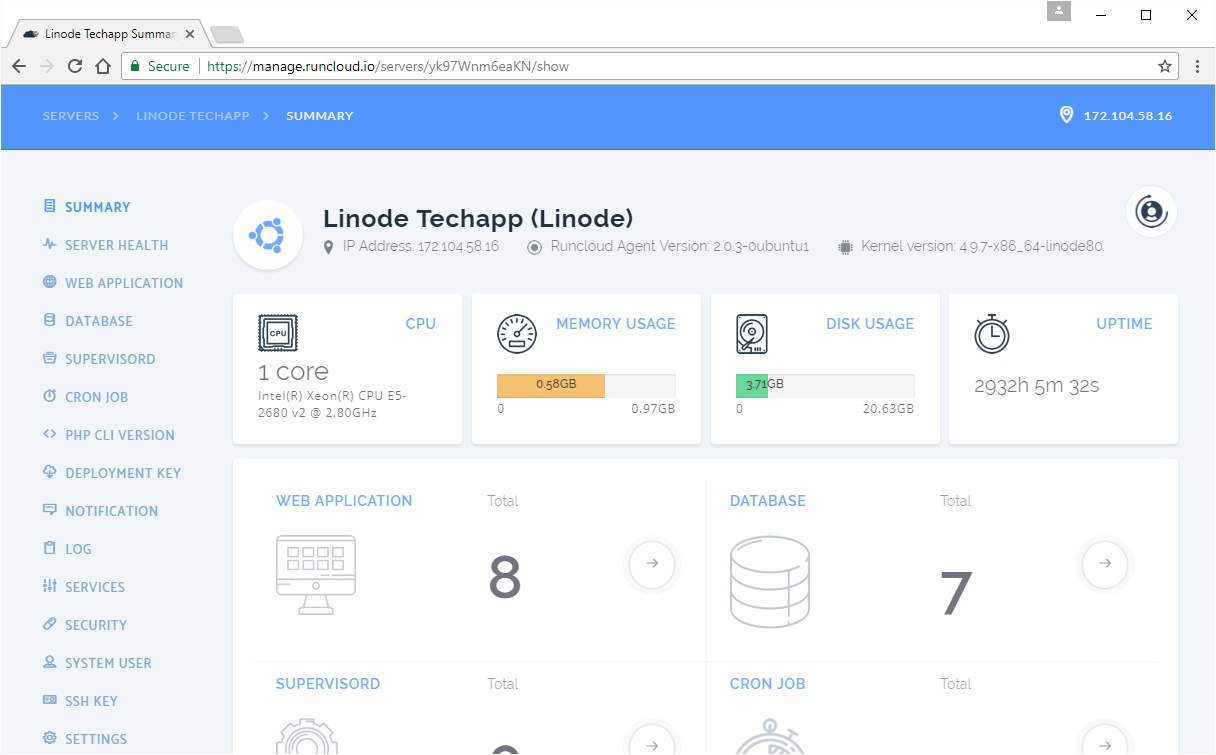
Task: Open the Web Application arrow button
Action: coord(652,563)
